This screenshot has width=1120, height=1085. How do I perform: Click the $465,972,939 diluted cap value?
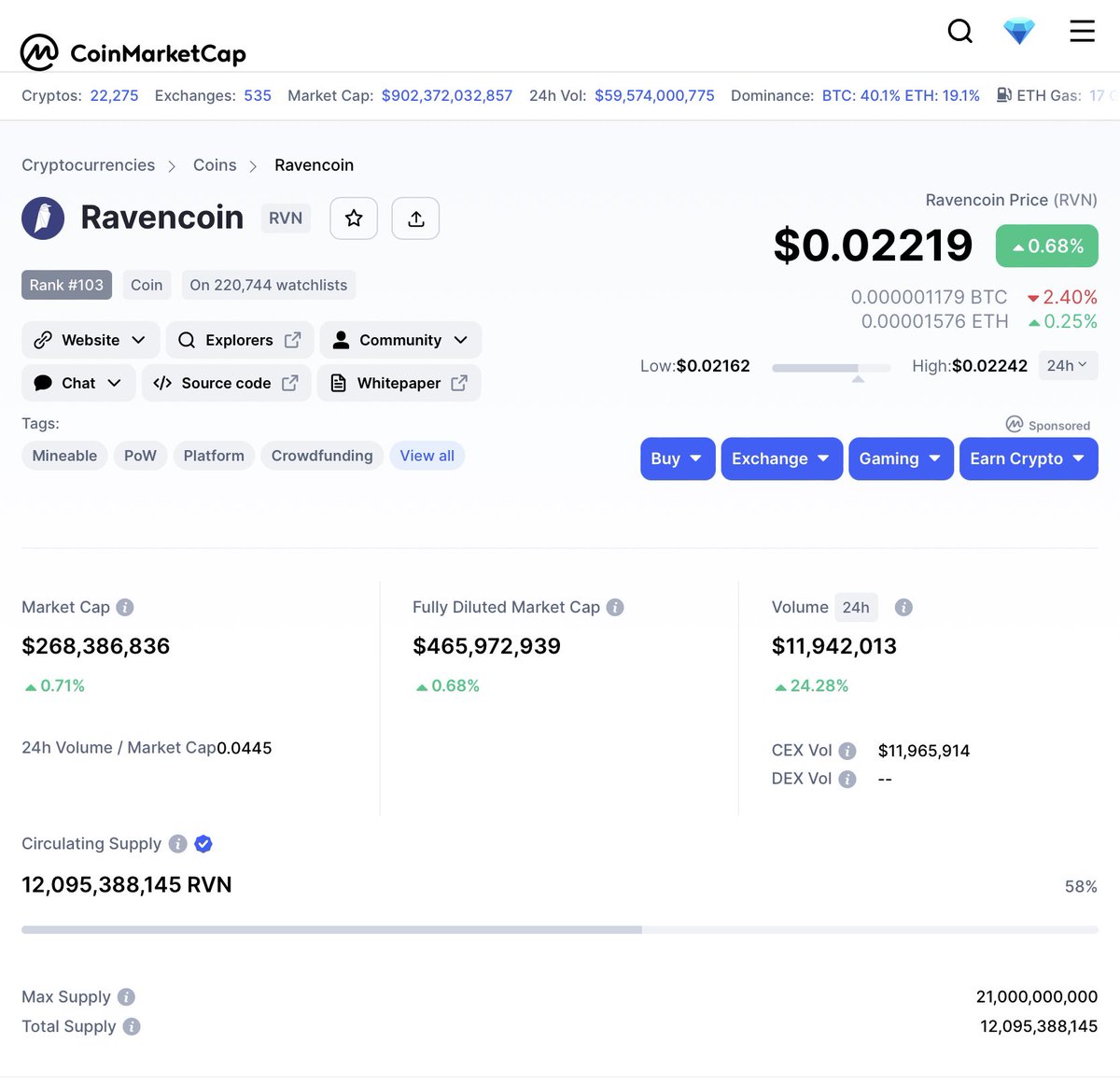487,646
